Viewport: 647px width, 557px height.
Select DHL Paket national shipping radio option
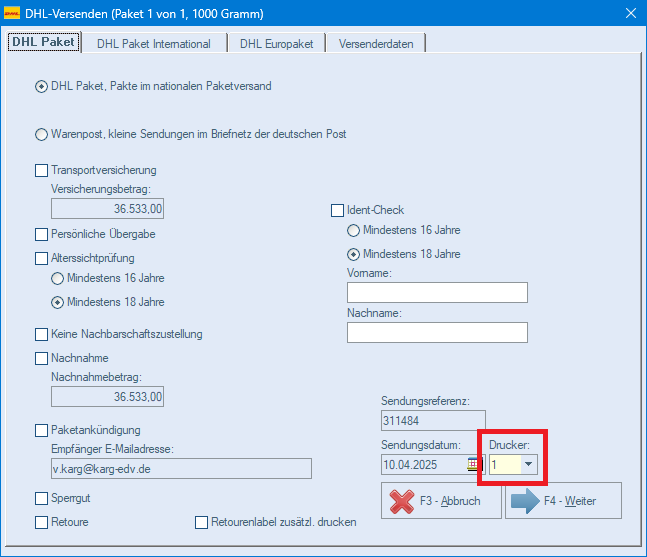(x=41, y=87)
